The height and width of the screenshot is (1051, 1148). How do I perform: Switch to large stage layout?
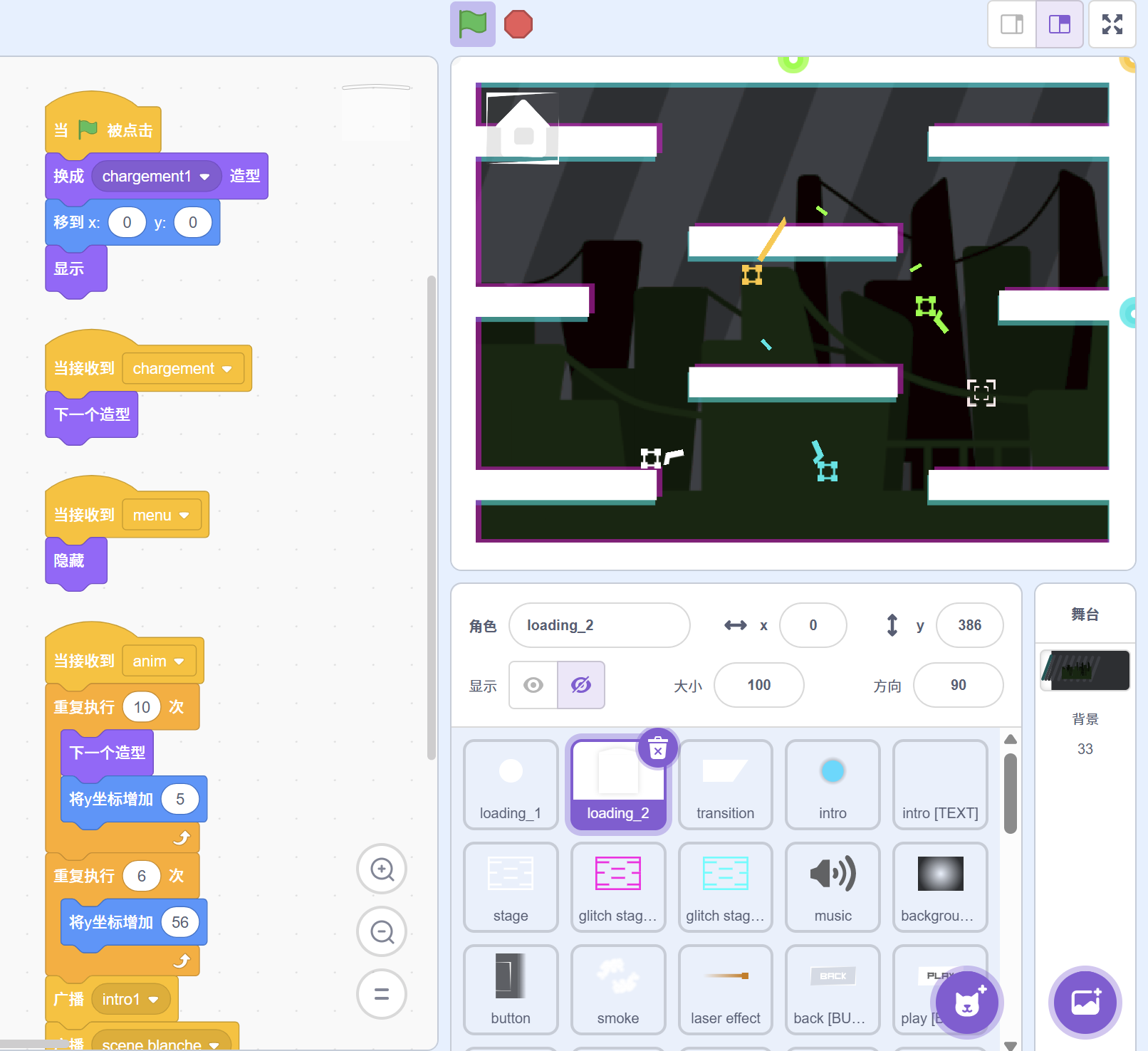[x=1059, y=24]
